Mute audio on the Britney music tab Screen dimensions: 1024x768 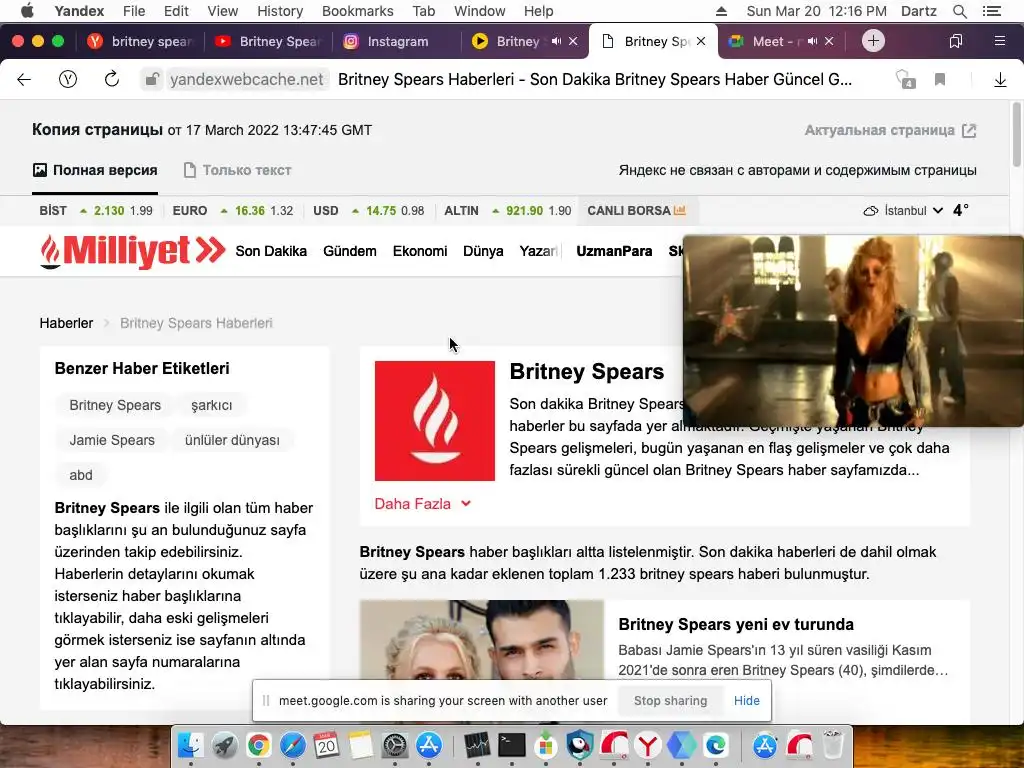coord(556,41)
